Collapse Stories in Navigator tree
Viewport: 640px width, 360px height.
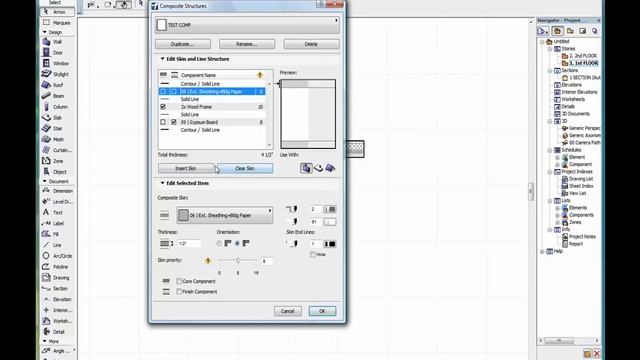pyautogui.click(x=550, y=49)
